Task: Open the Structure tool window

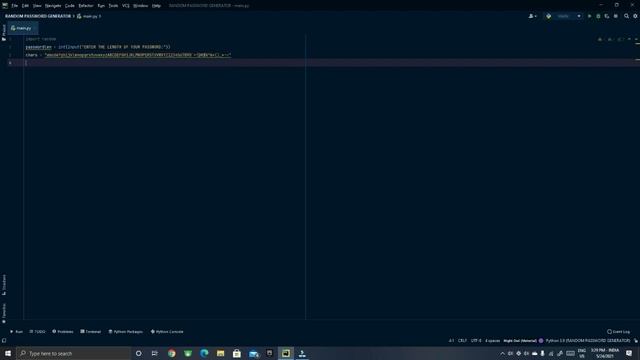Action: coord(4,284)
